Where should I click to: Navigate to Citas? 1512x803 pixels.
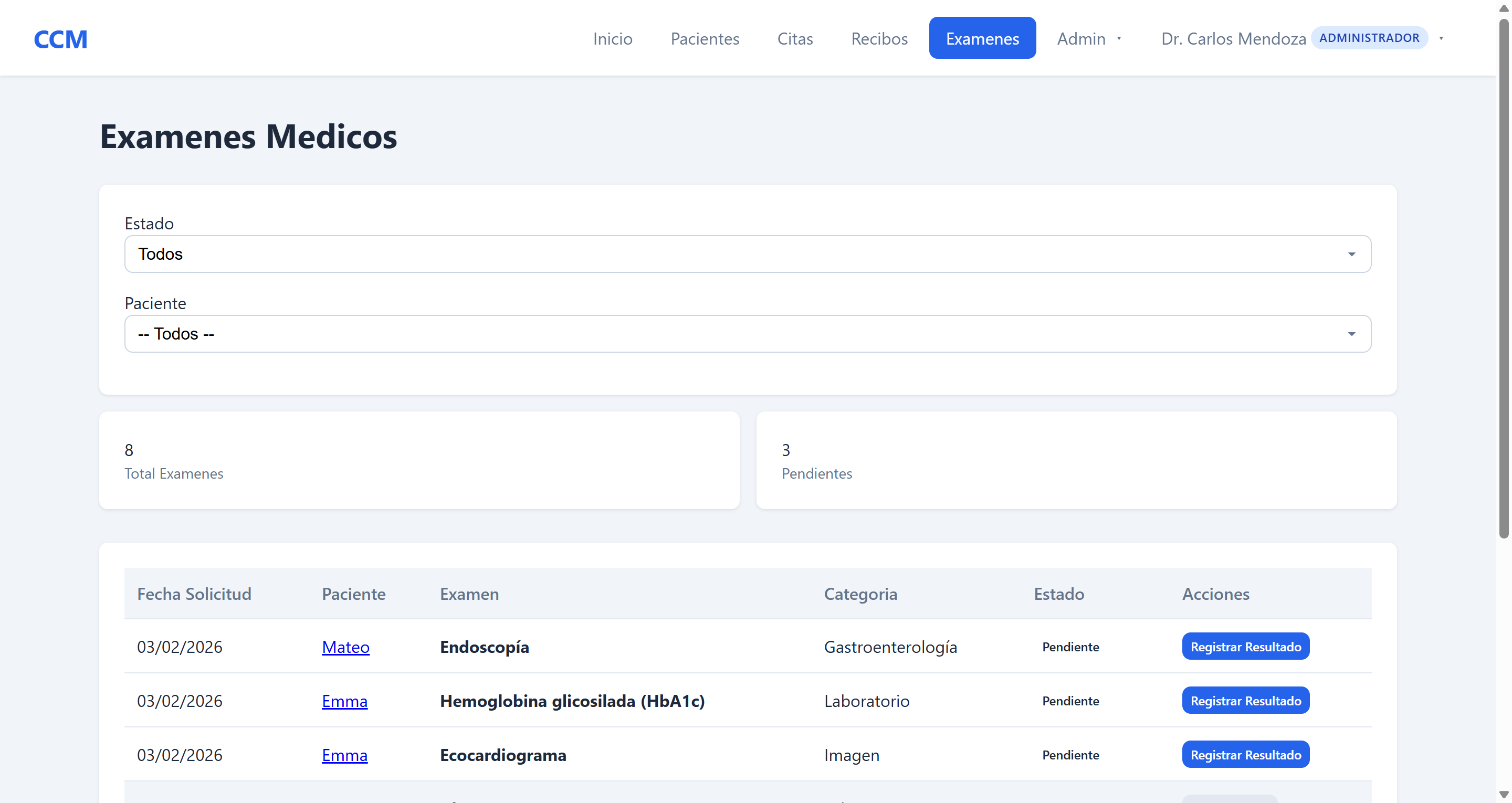(795, 39)
